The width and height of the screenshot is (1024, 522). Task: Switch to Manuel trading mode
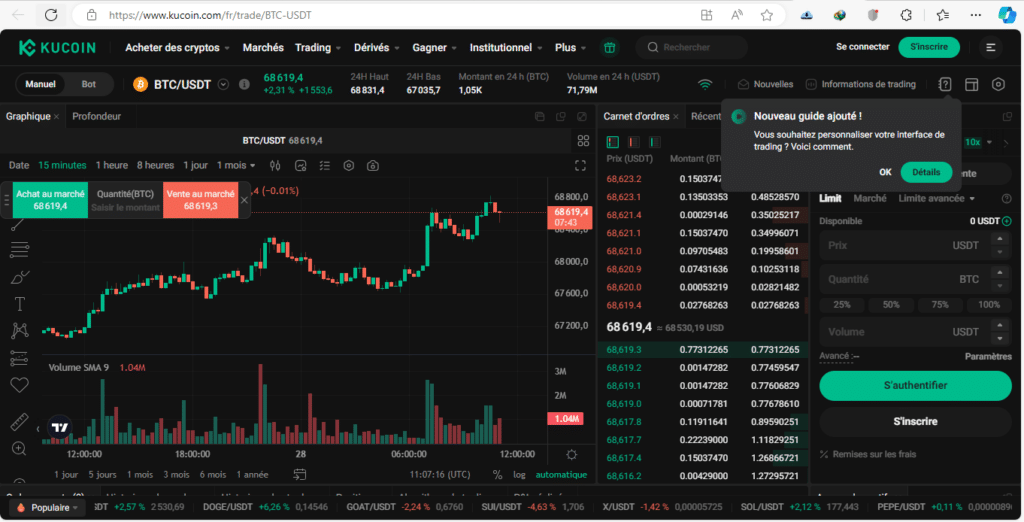click(x=40, y=84)
